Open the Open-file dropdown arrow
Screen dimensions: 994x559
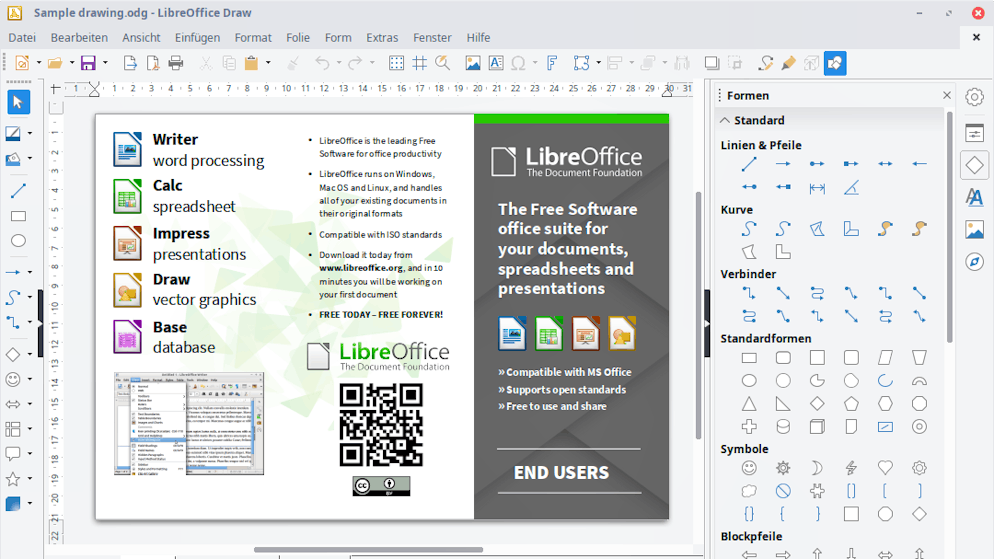point(72,63)
